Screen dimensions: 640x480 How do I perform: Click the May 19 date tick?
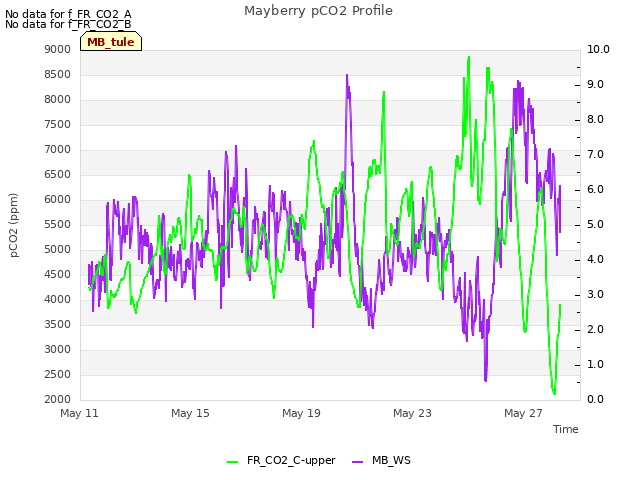301,413
